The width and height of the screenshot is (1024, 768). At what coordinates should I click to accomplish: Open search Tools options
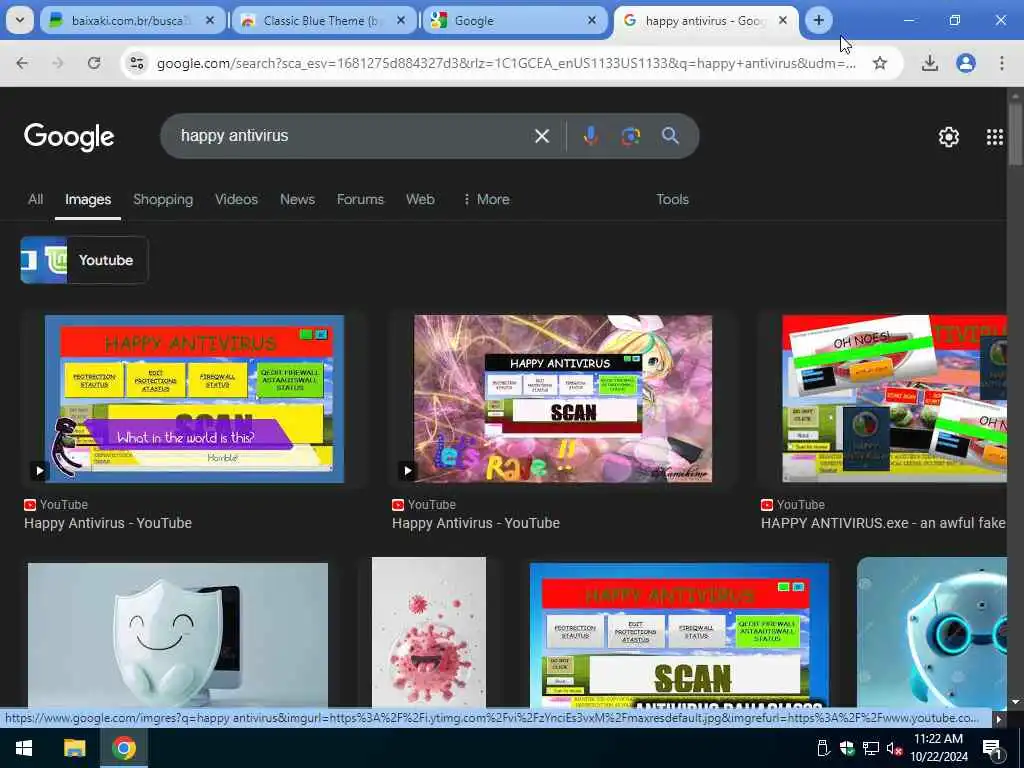(x=672, y=199)
